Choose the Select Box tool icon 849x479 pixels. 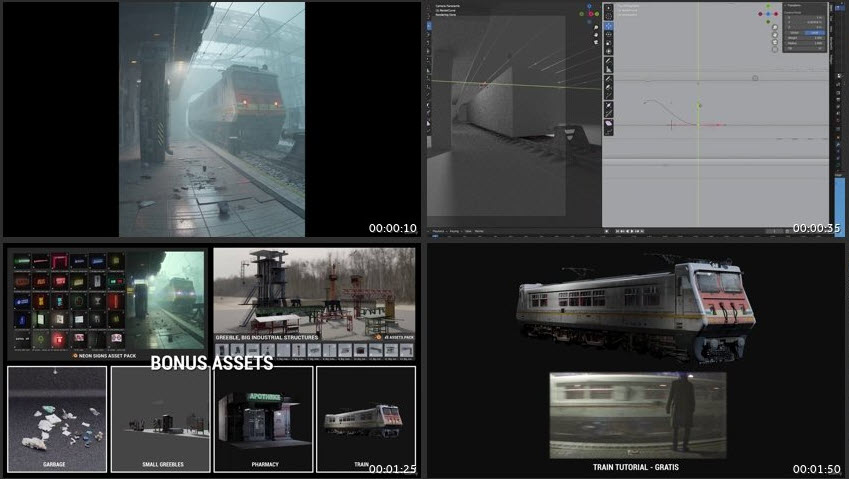coord(609,8)
